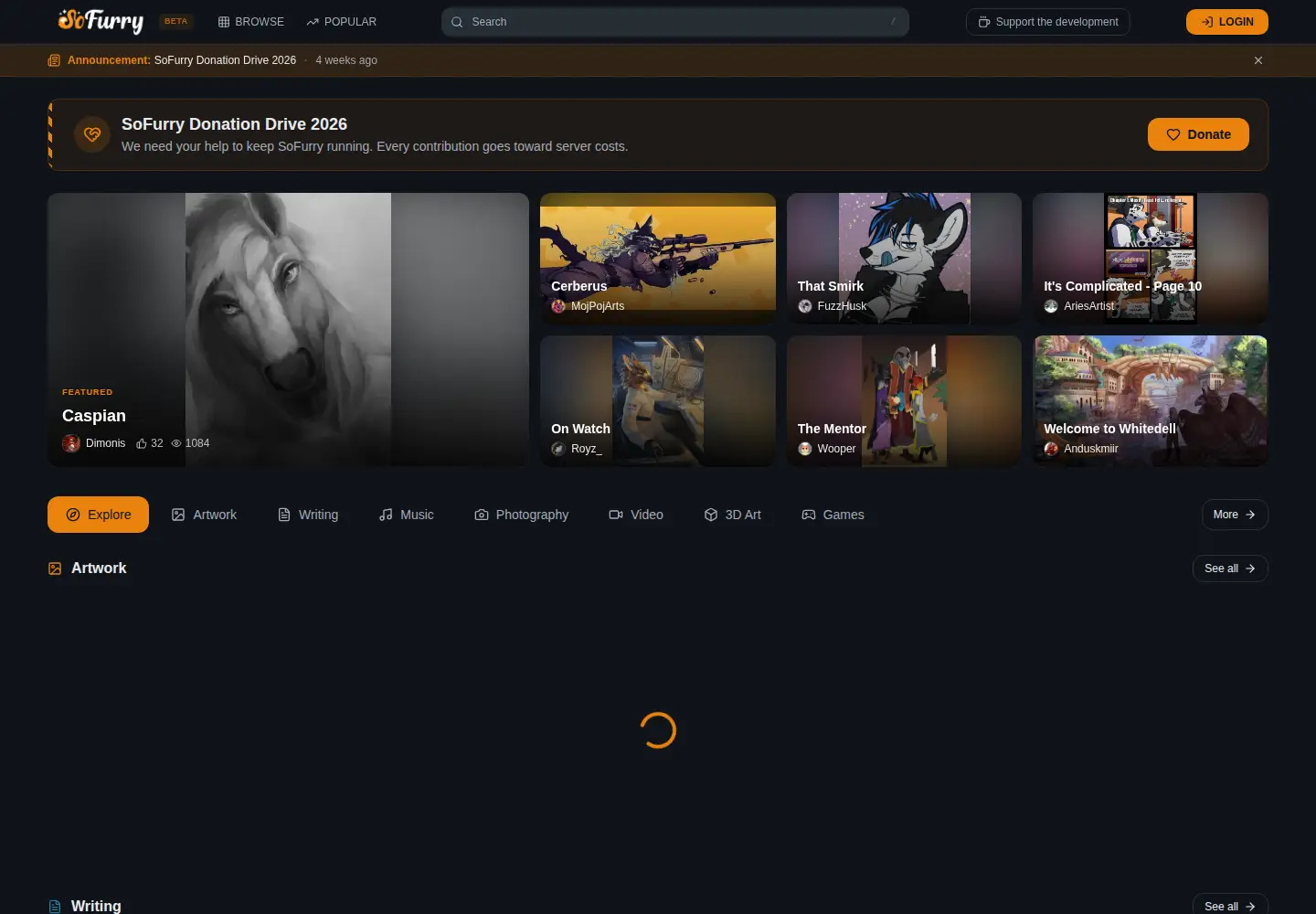Image resolution: width=1316 pixels, height=914 pixels.
Task: Open the SoFurry logo home link
Action: (101, 21)
